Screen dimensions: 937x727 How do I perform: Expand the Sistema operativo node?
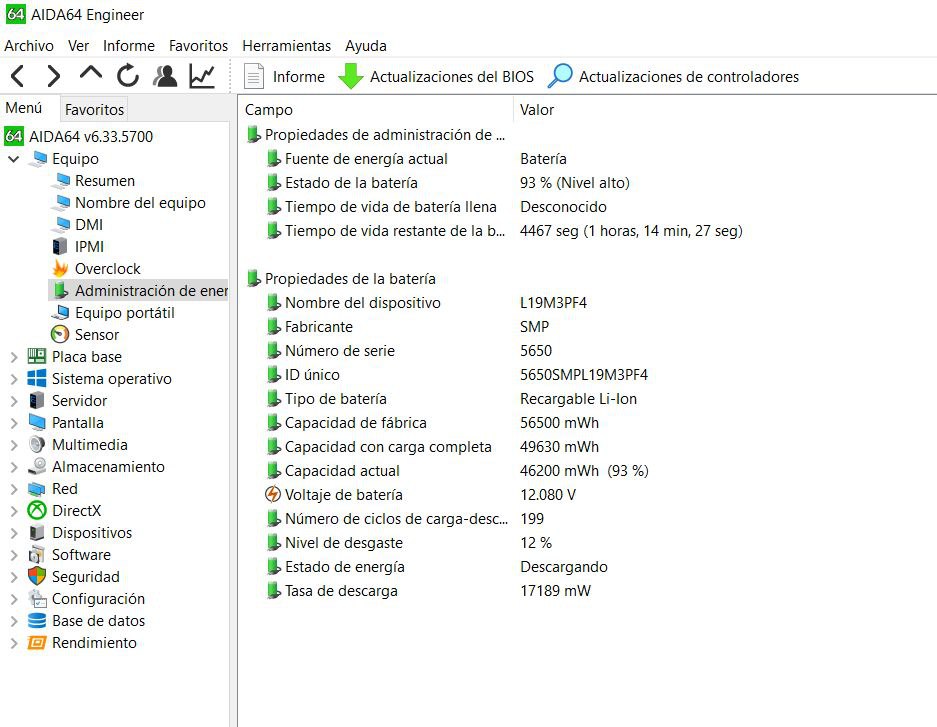(14, 379)
